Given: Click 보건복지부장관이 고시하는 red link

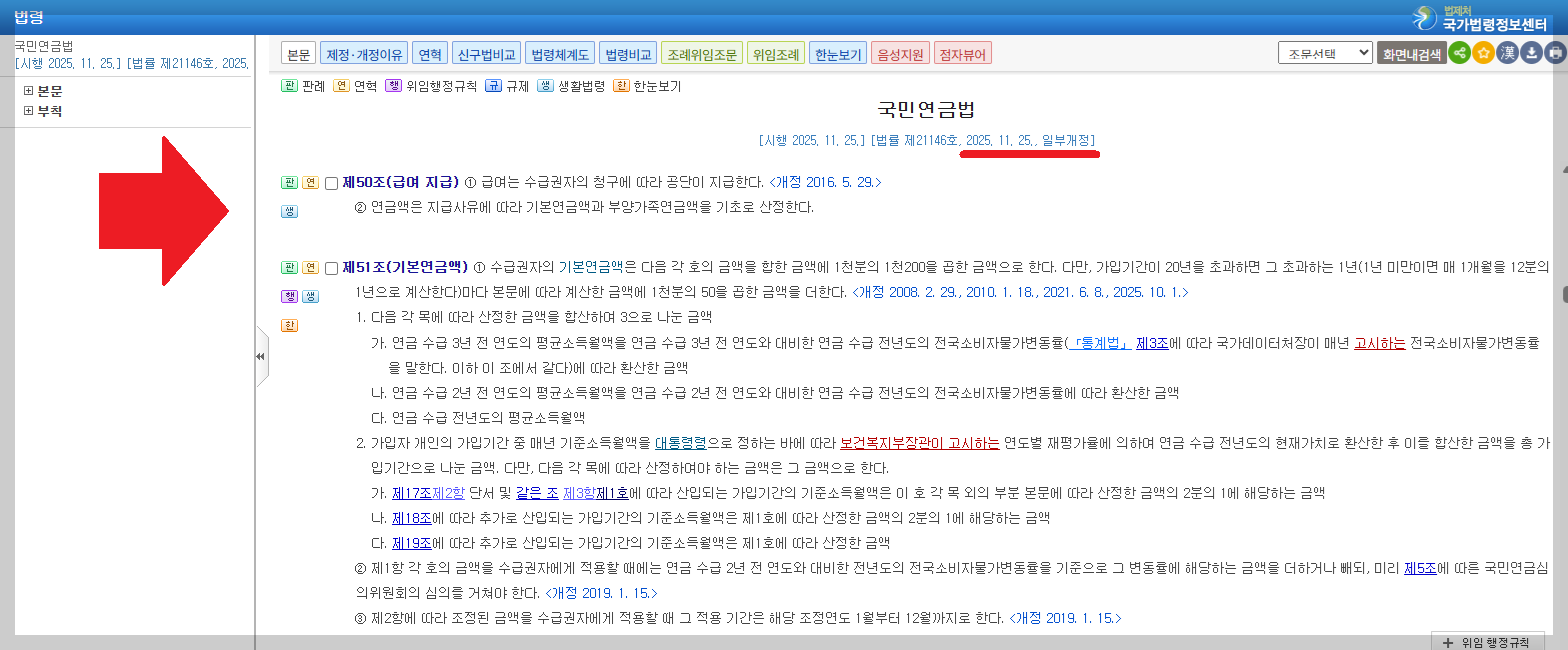Looking at the screenshot, I should (919, 442).
